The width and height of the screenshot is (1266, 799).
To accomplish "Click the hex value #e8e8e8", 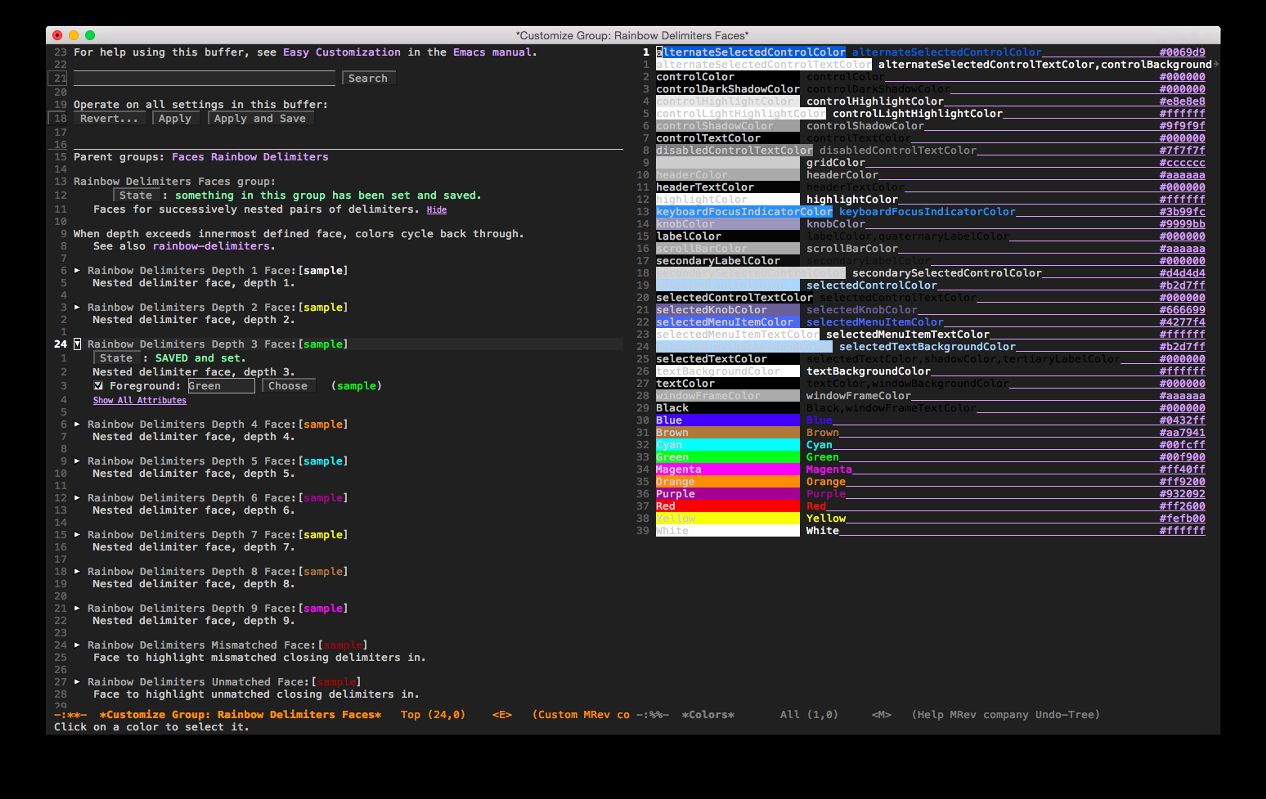I will [x=1182, y=101].
